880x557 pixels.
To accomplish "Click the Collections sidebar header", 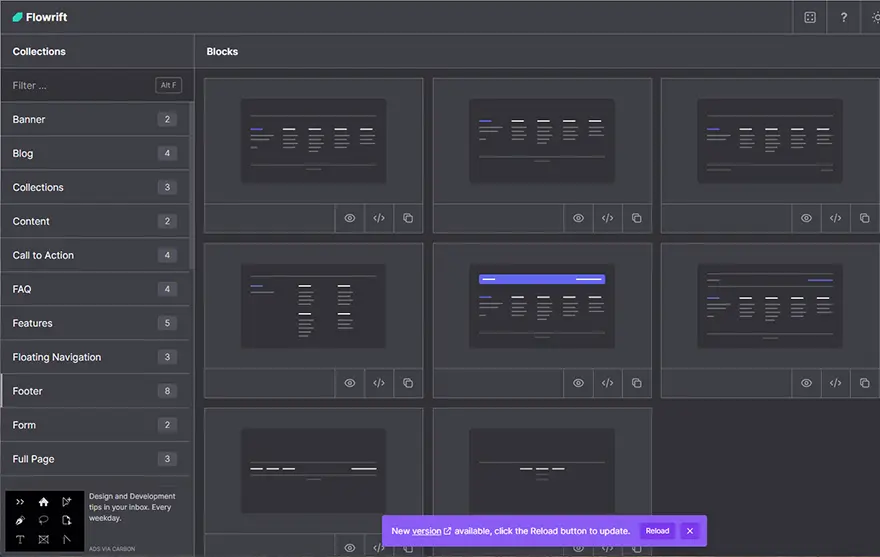I will point(39,52).
